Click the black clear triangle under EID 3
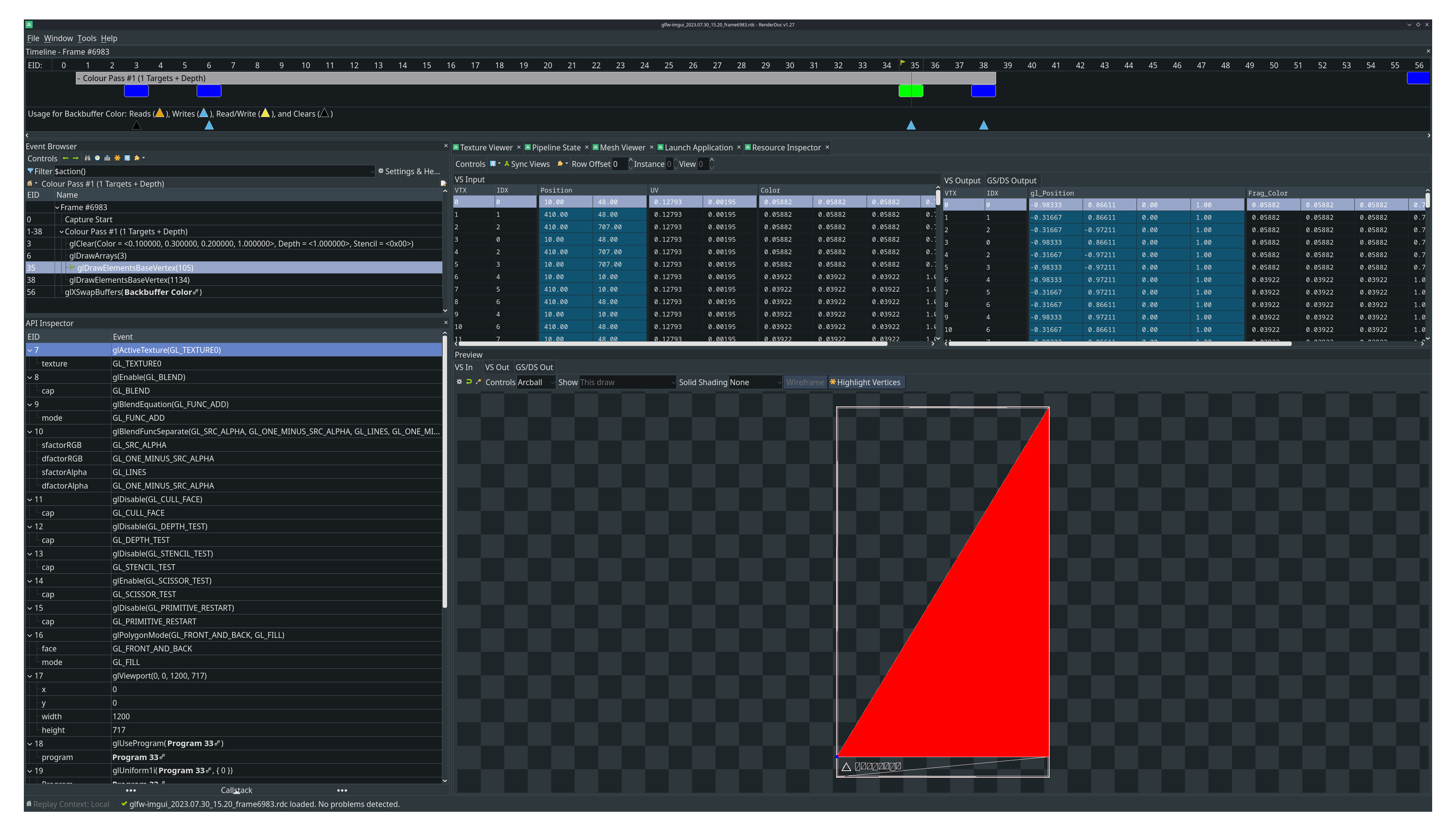1456x840 pixels. point(137,125)
